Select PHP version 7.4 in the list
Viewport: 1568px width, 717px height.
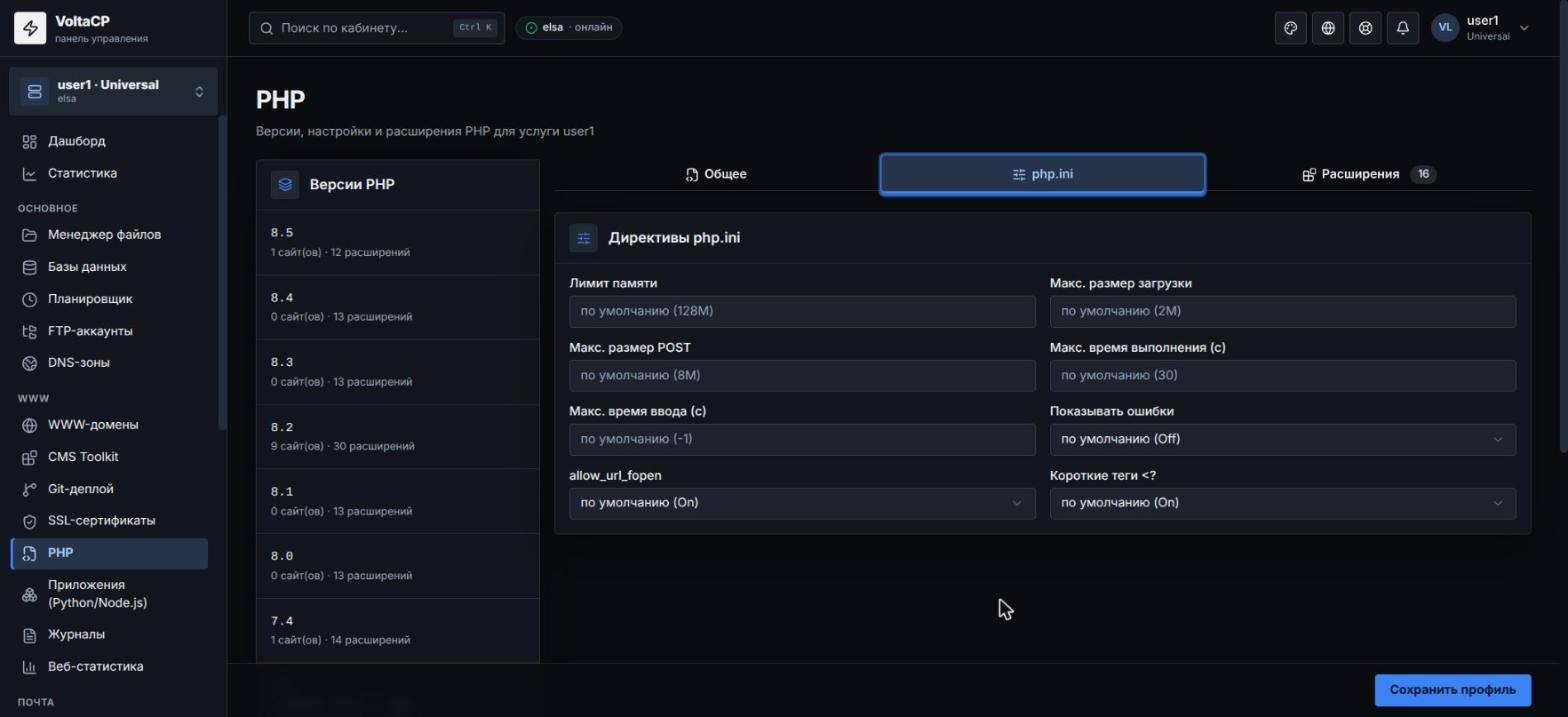(398, 630)
